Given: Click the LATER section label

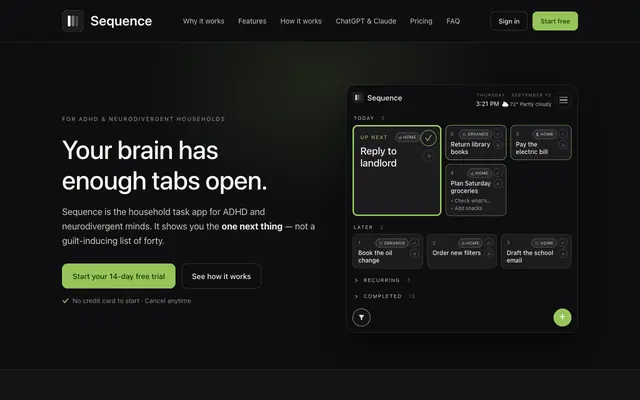Looking at the screenshot, I should 363,227.
